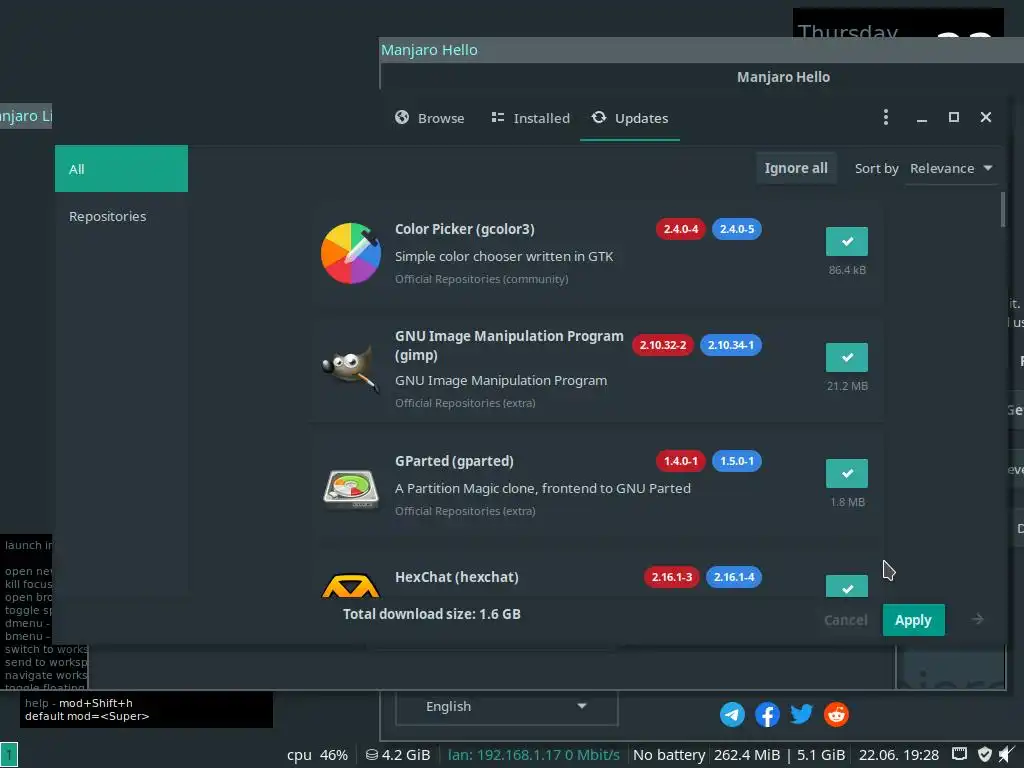Click Total download size: 1.6 GB text
This screenshot has width=1024, height=768.
point(432,614)
